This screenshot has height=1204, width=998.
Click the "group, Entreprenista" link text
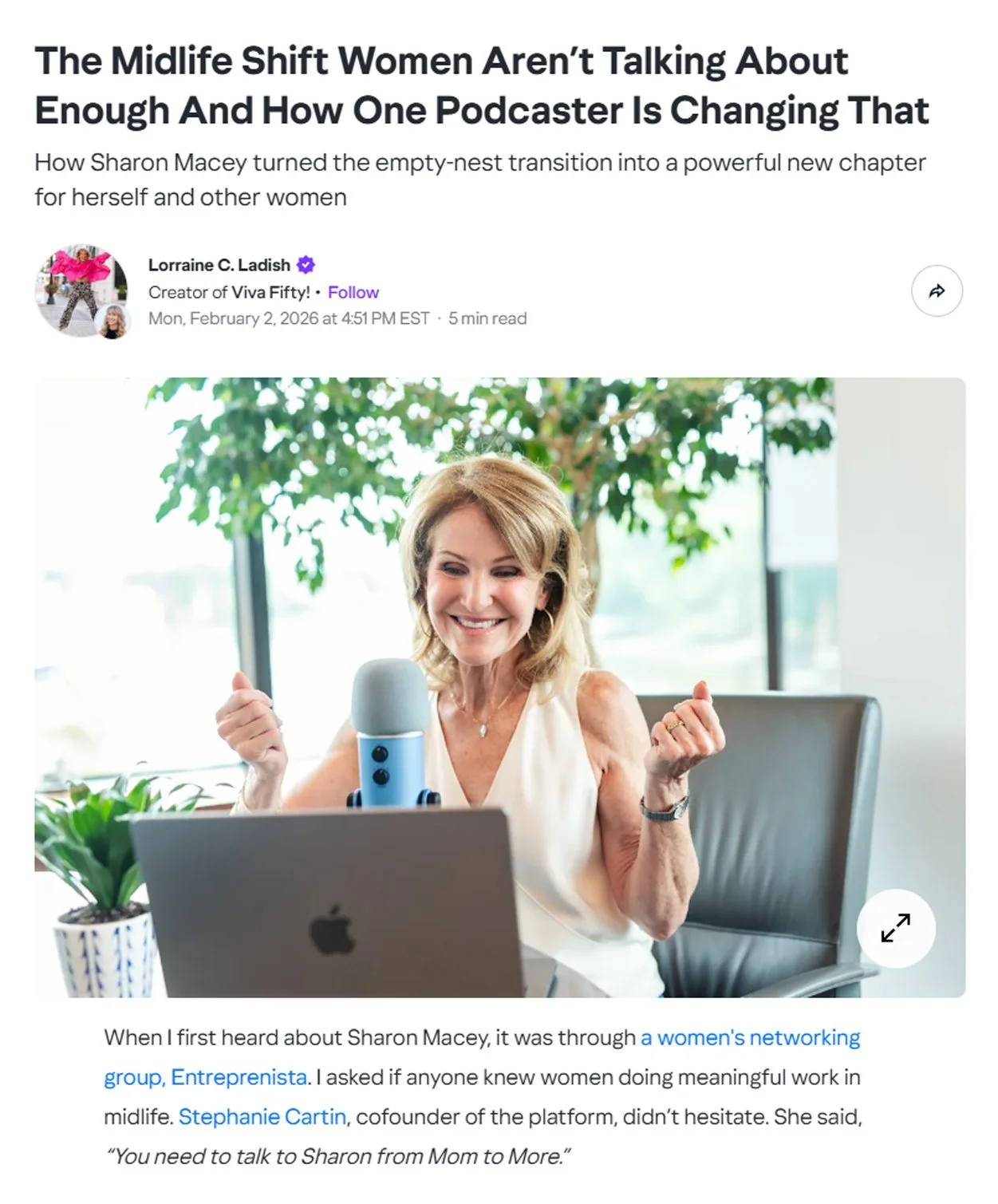[x=205, y=1077]
